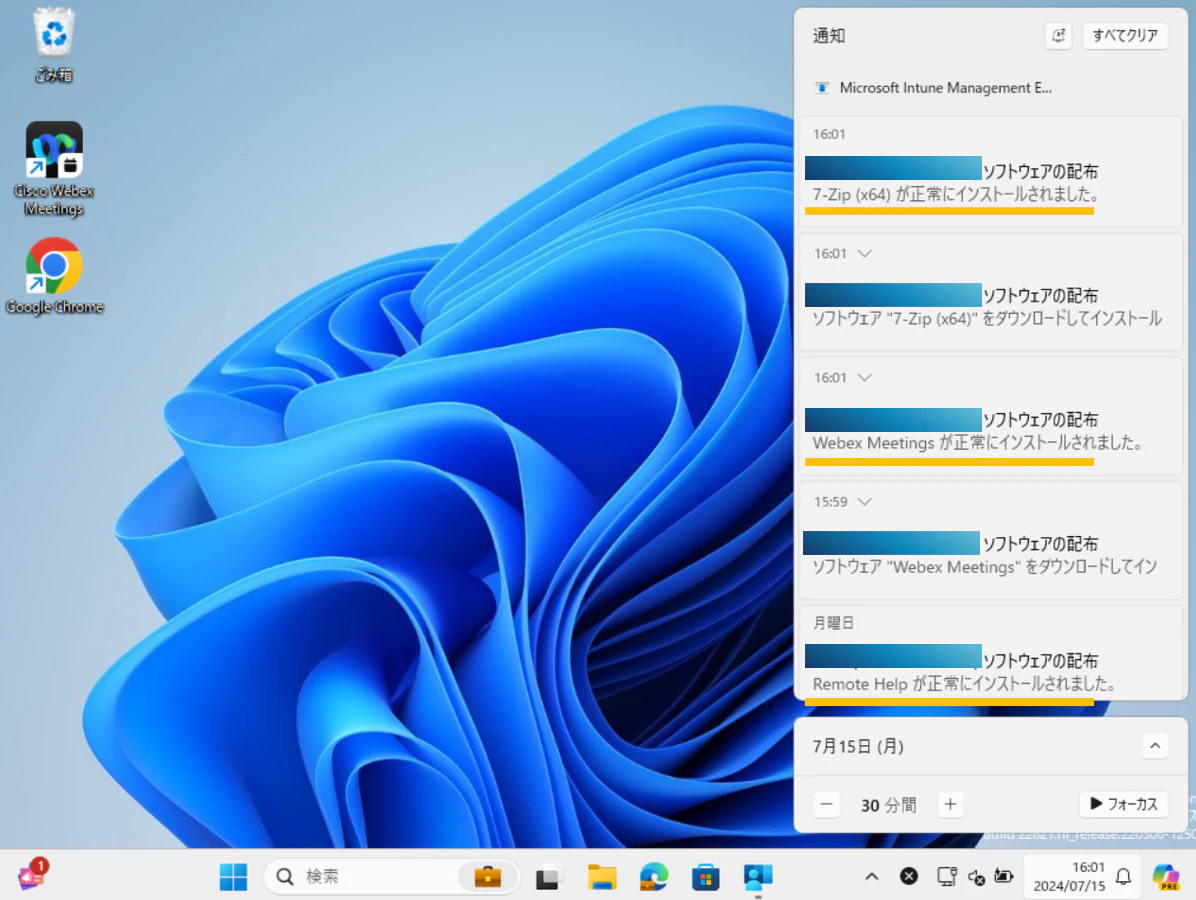Toggle do not disturb in notification header
The image size is (1196, 900).
click(x=1058, y=35)
